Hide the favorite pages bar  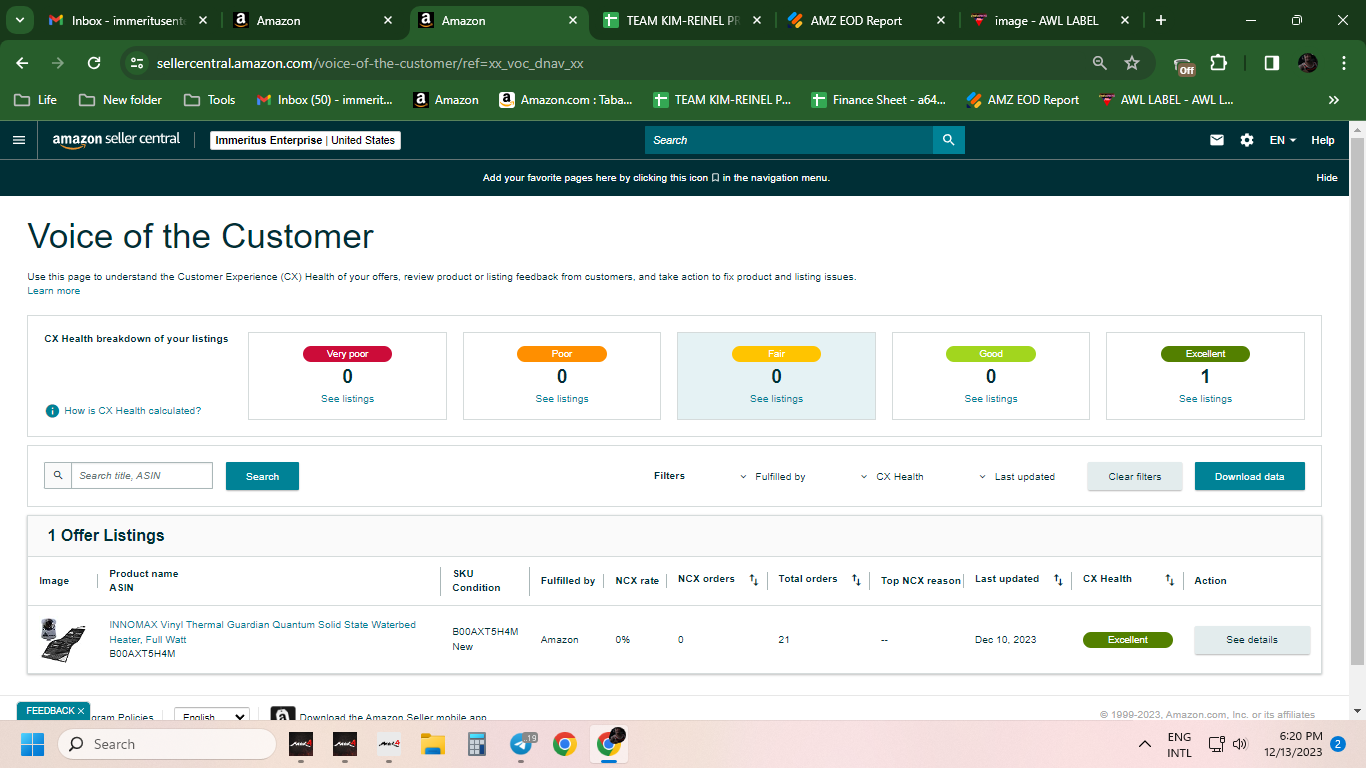click(x=1327, y=178)
